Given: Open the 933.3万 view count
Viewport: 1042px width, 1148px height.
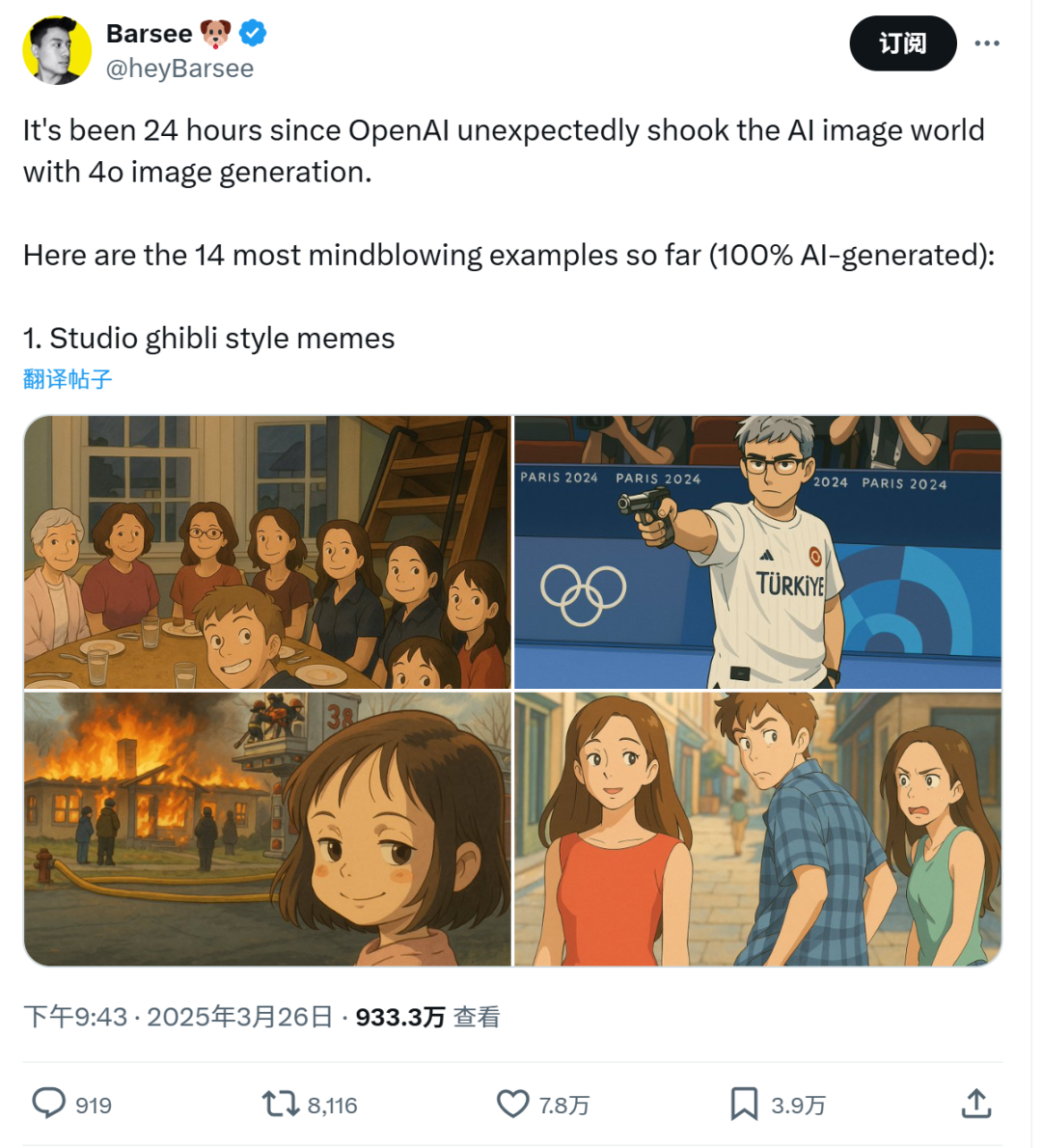Looking at the screenshot, I should pyautogui.click(x=399, y=1017).
